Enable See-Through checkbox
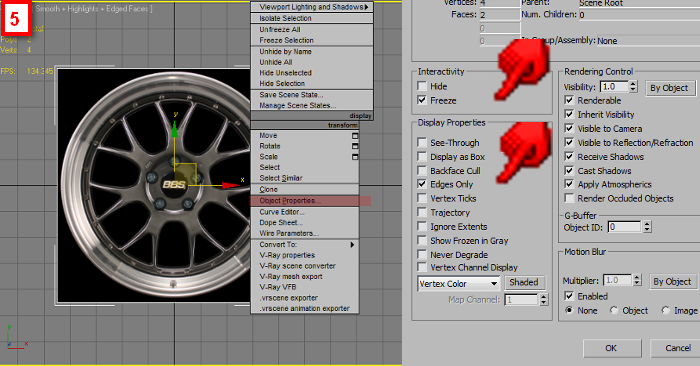The height and width of the screenshot is (366, 700). point(422,142)
